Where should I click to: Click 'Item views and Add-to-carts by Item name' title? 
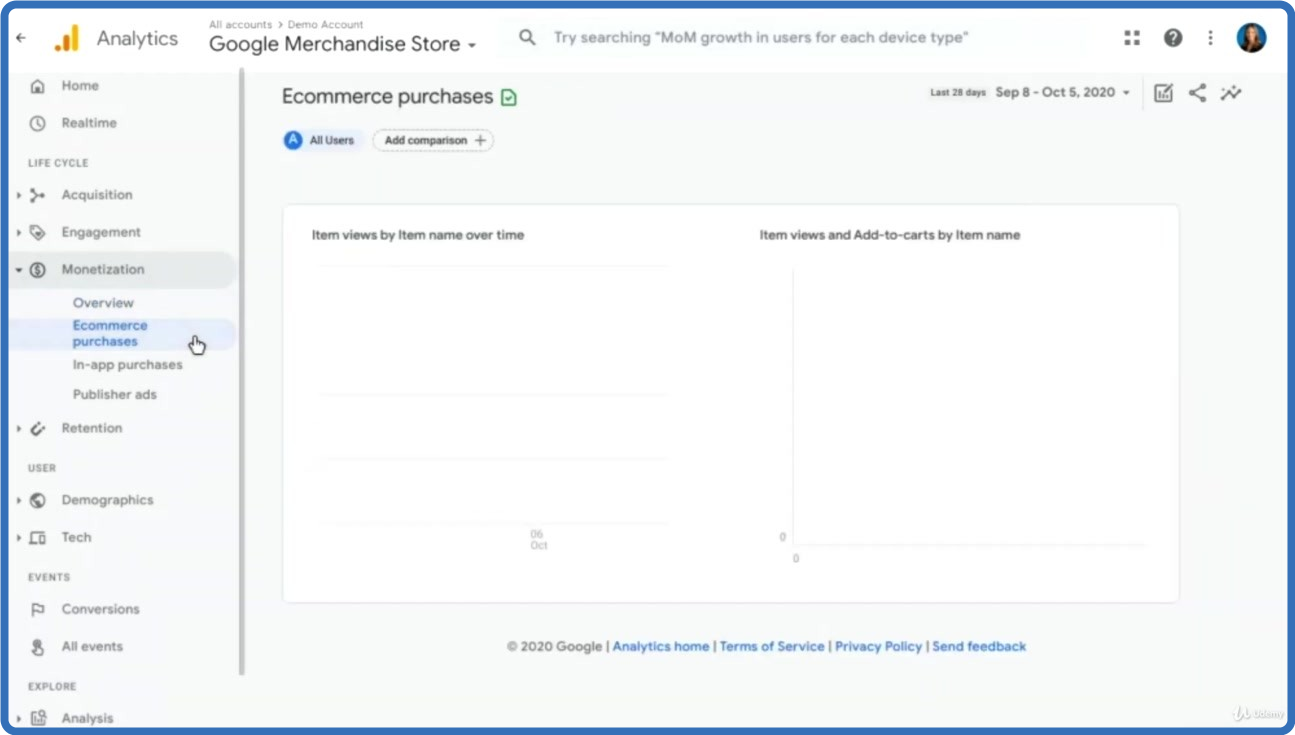coord(890,235)
